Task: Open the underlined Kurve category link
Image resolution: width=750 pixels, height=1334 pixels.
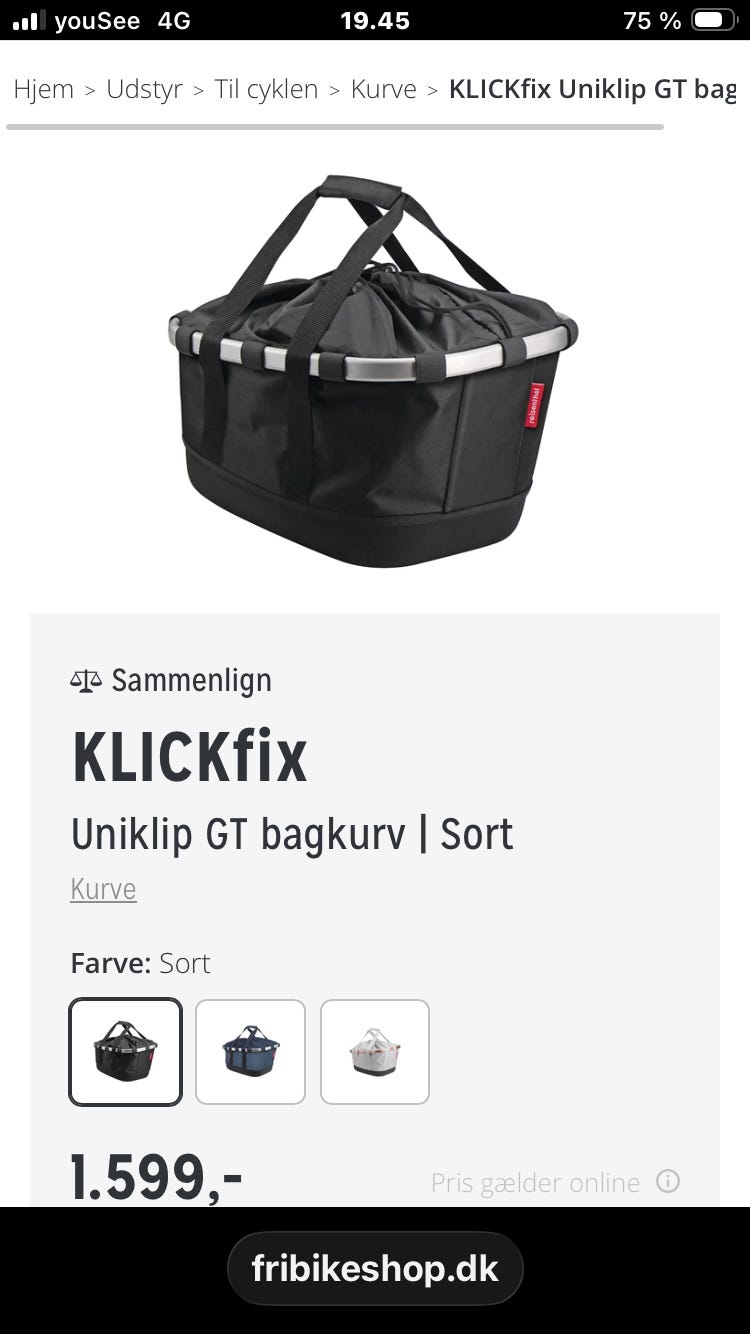Action: coord(103,889)
